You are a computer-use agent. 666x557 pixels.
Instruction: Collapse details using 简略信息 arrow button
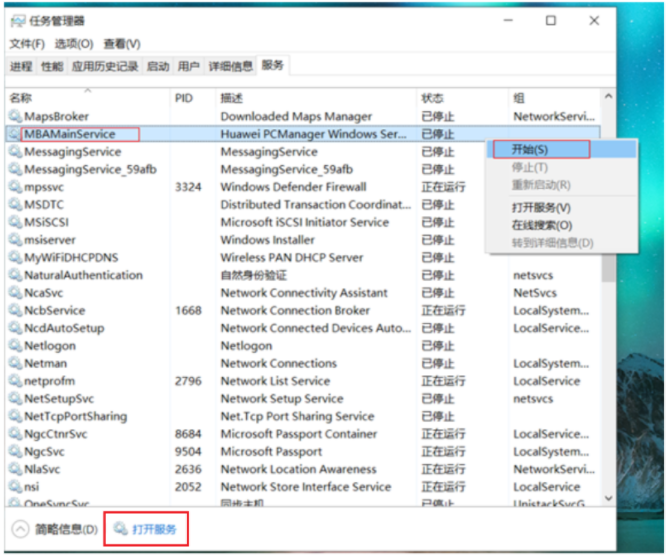coord(20,528)
